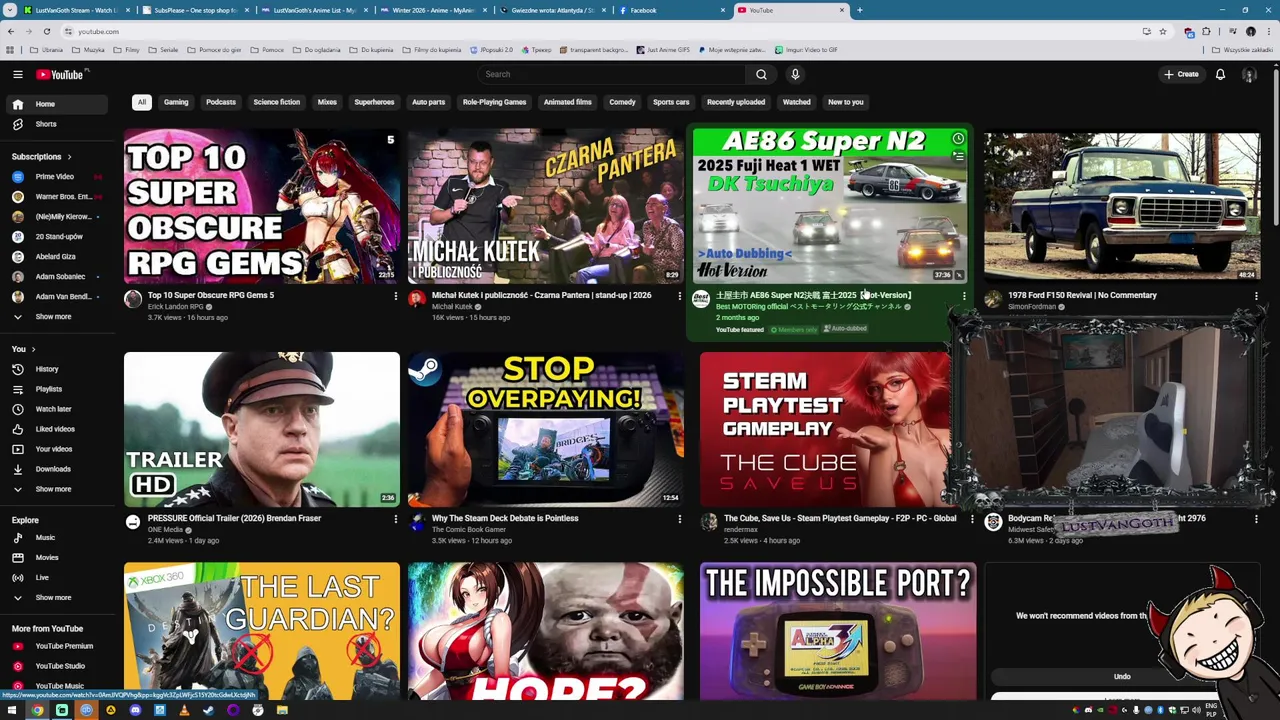This screenshot has width=1280, height=720.
Task: Expand Show more under the You section
Action: click(55, 489)
